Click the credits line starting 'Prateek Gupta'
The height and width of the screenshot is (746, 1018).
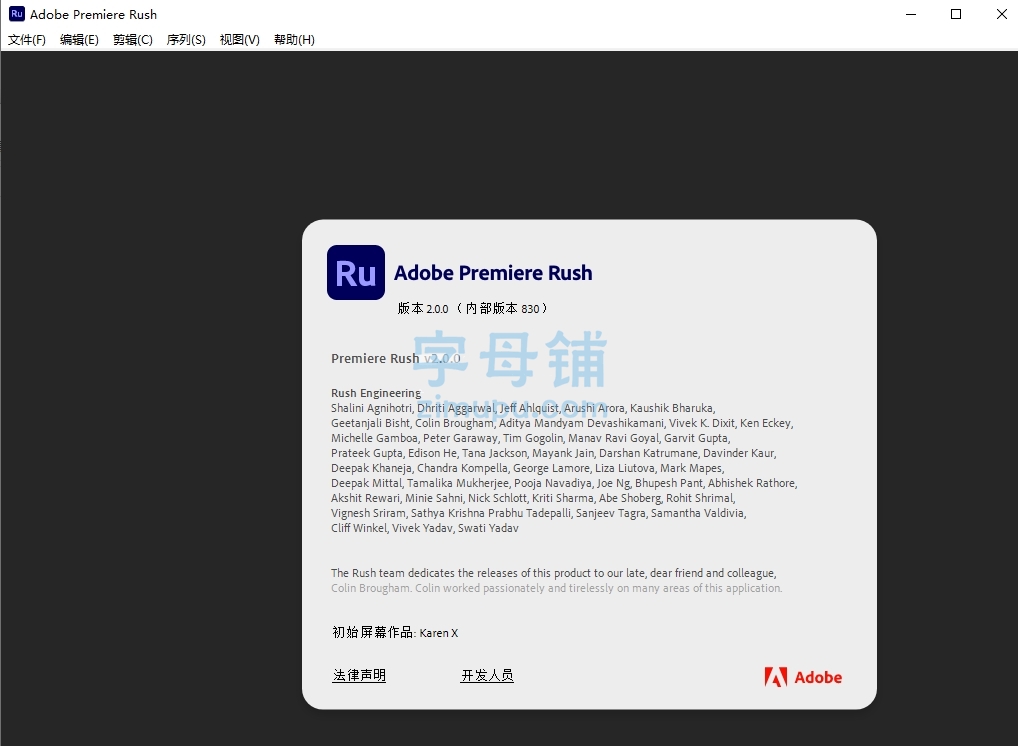554,453
